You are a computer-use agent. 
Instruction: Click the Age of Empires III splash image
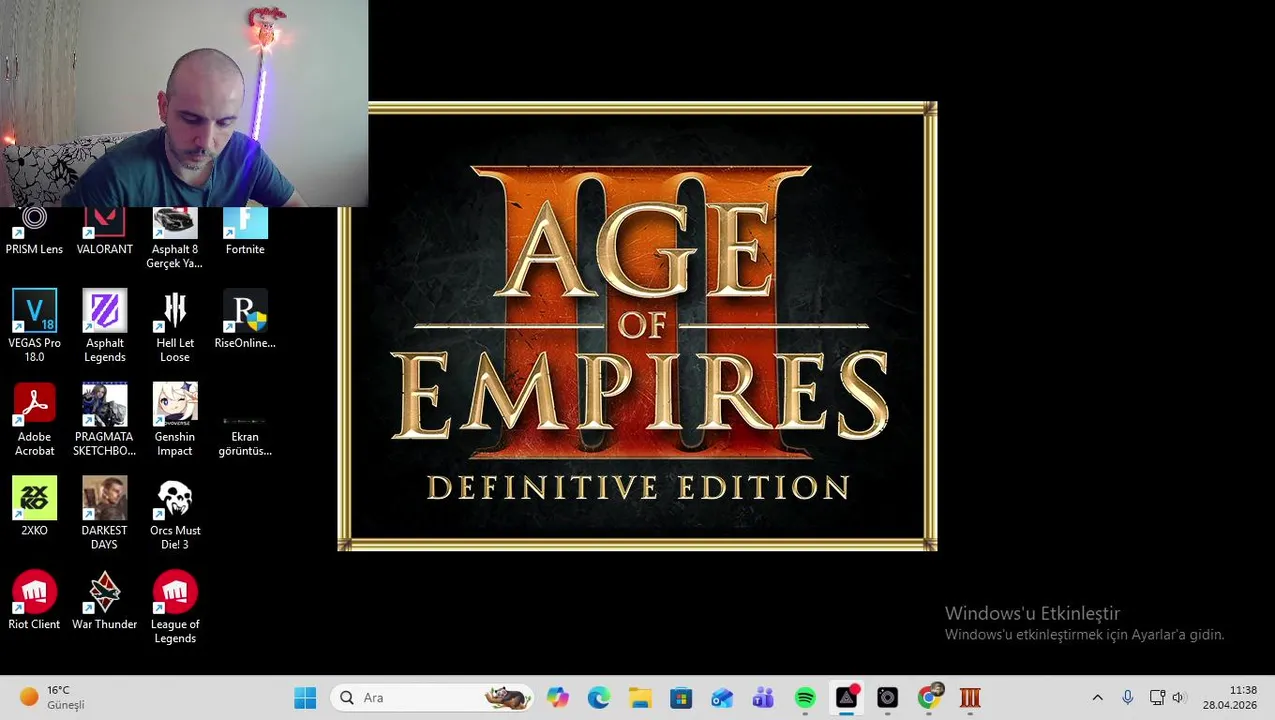pyautogui.click(x=637, y=326)
